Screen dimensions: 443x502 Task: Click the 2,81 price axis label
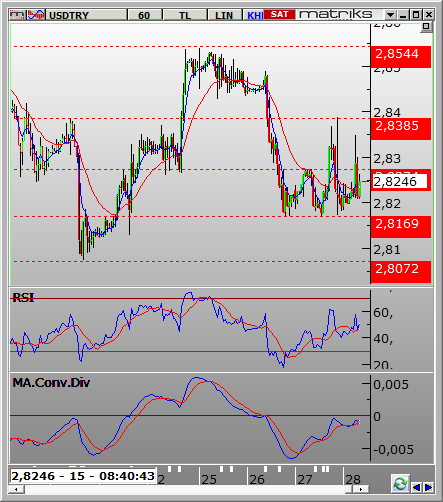pos(387,250)
